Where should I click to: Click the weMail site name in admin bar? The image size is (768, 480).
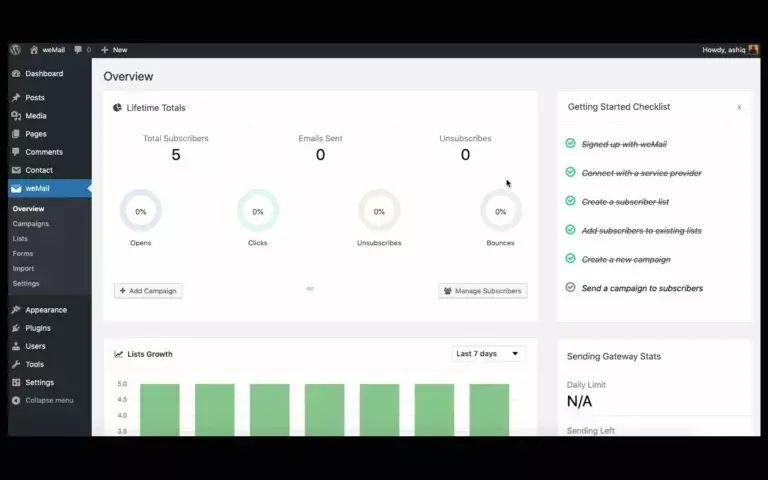(53, 49)
